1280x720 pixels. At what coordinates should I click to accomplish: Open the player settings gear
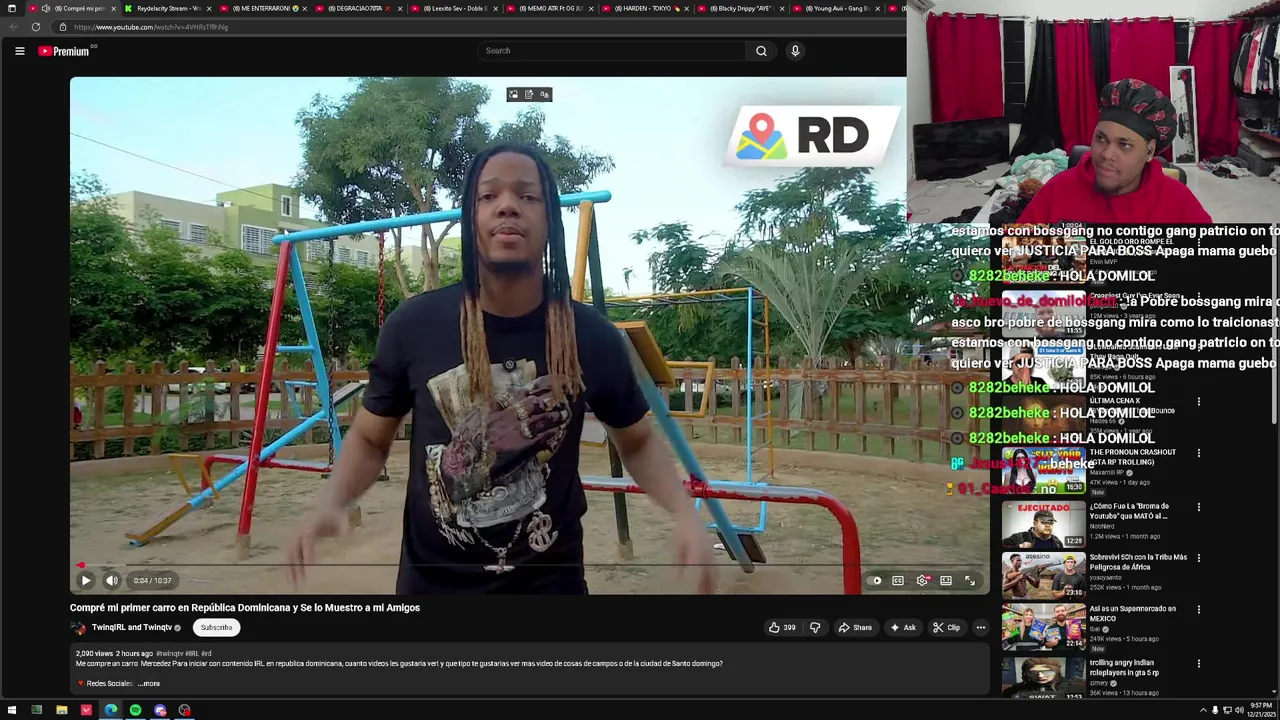tap(922, 580)
